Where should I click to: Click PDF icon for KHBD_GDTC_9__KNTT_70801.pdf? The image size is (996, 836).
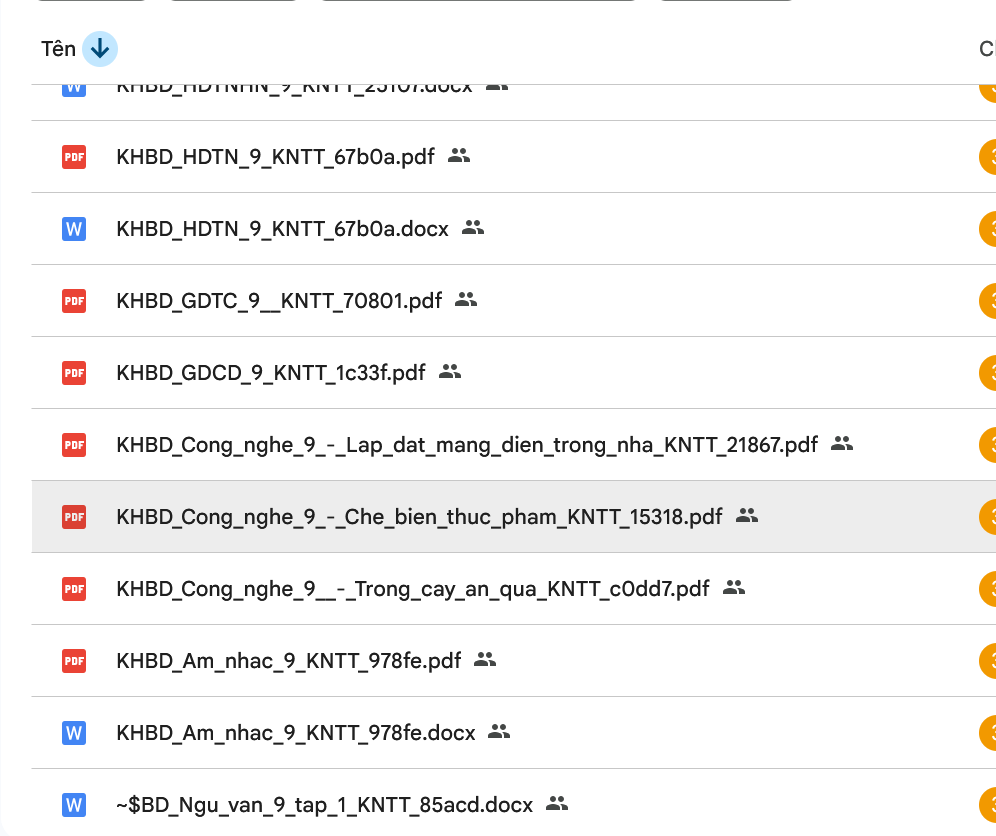[x=74, y=300]
